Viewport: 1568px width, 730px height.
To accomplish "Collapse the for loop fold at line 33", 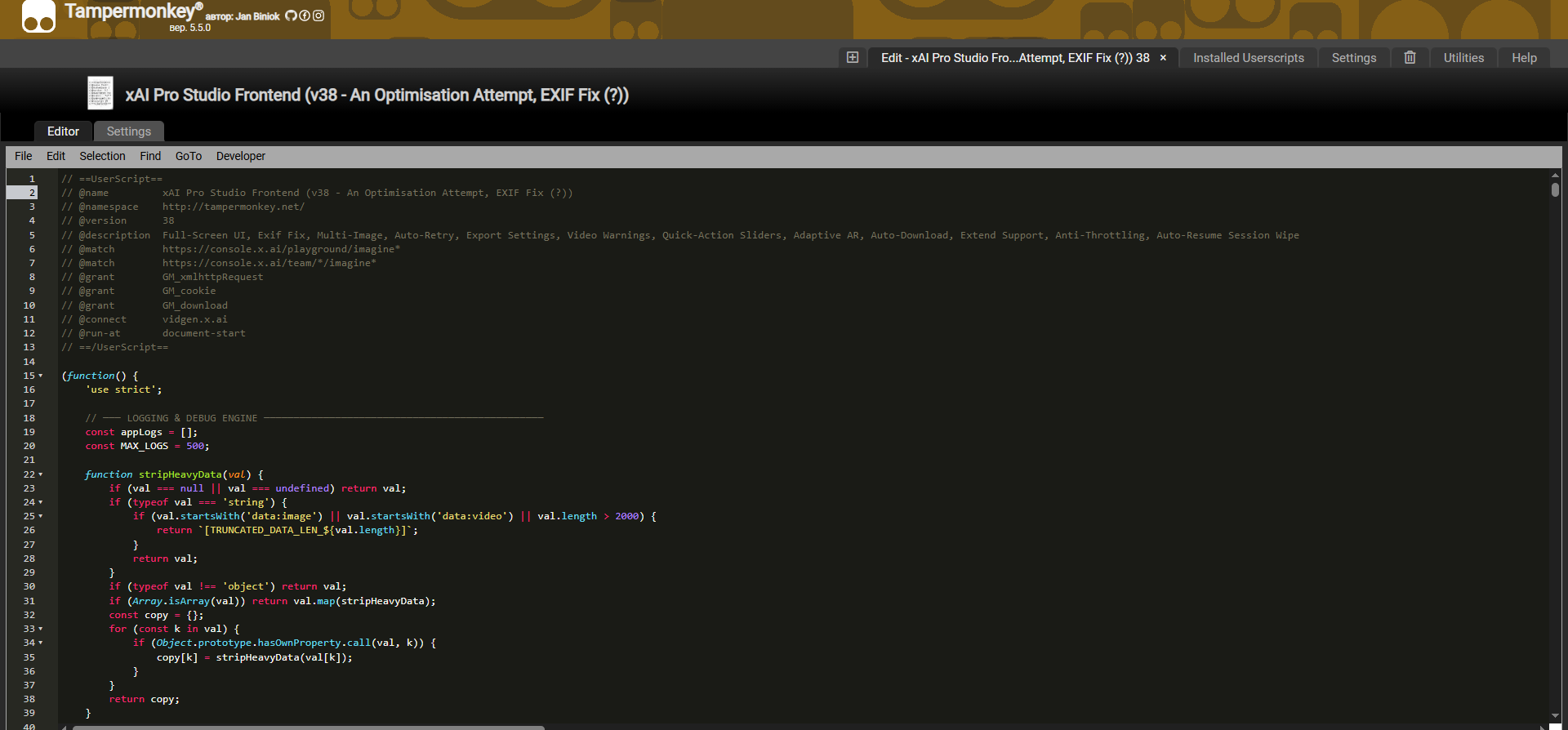I will pos(41,629).
